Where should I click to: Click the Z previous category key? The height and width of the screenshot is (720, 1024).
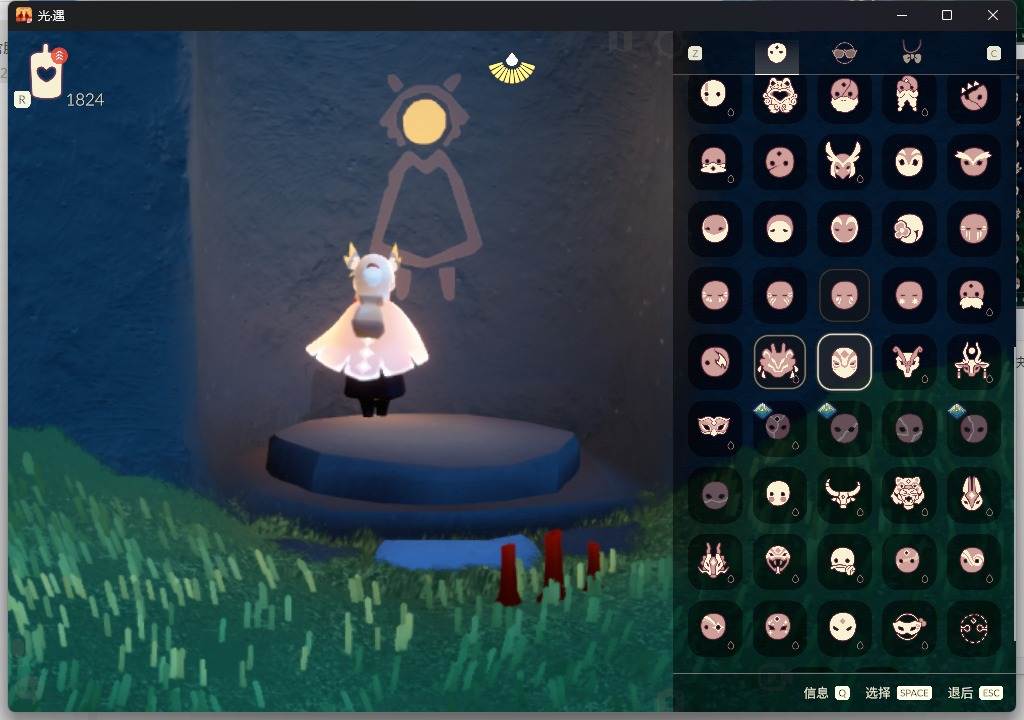coord(695,54)
